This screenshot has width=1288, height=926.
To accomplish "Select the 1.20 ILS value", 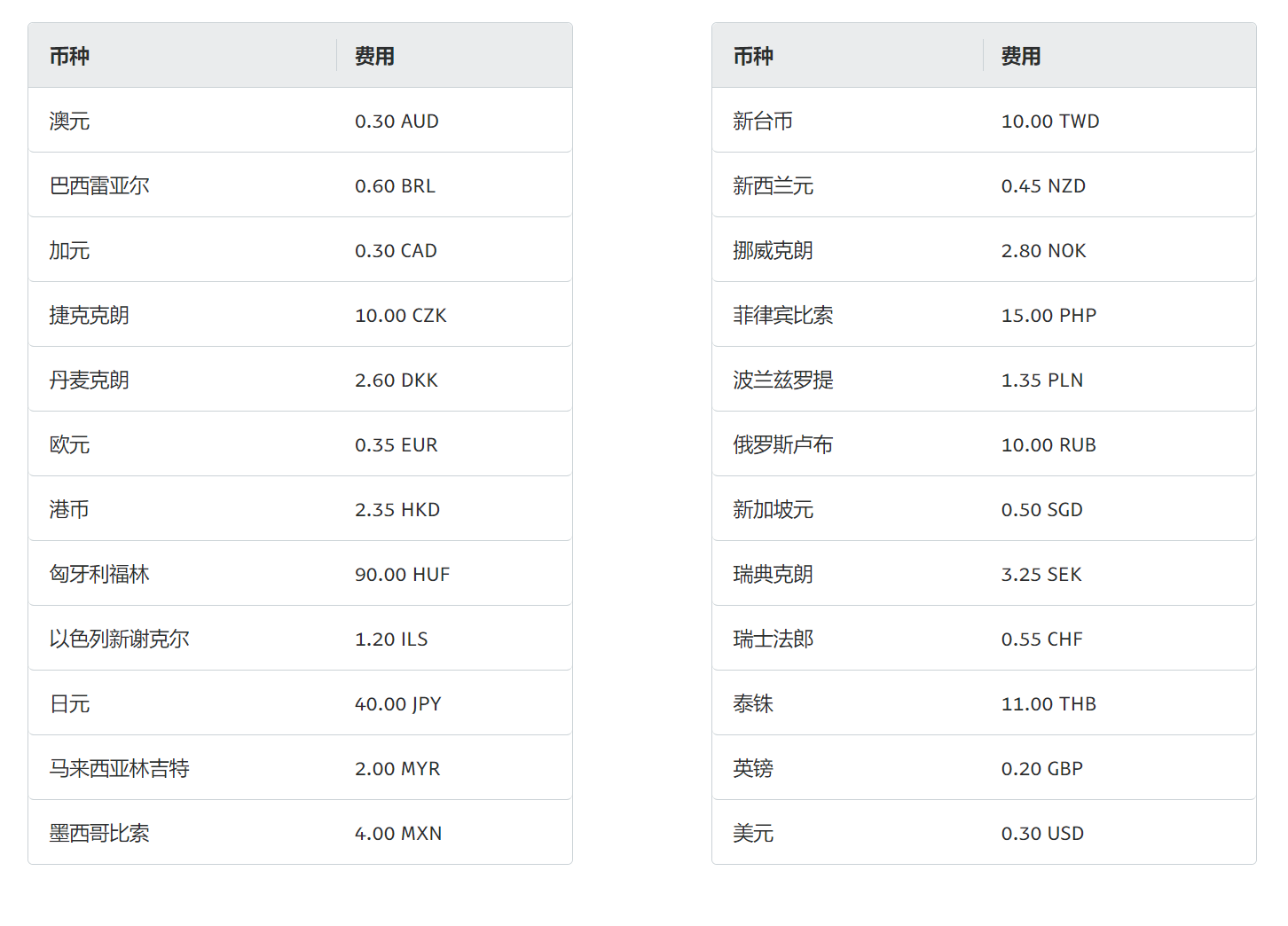I will tap(391, 639).
